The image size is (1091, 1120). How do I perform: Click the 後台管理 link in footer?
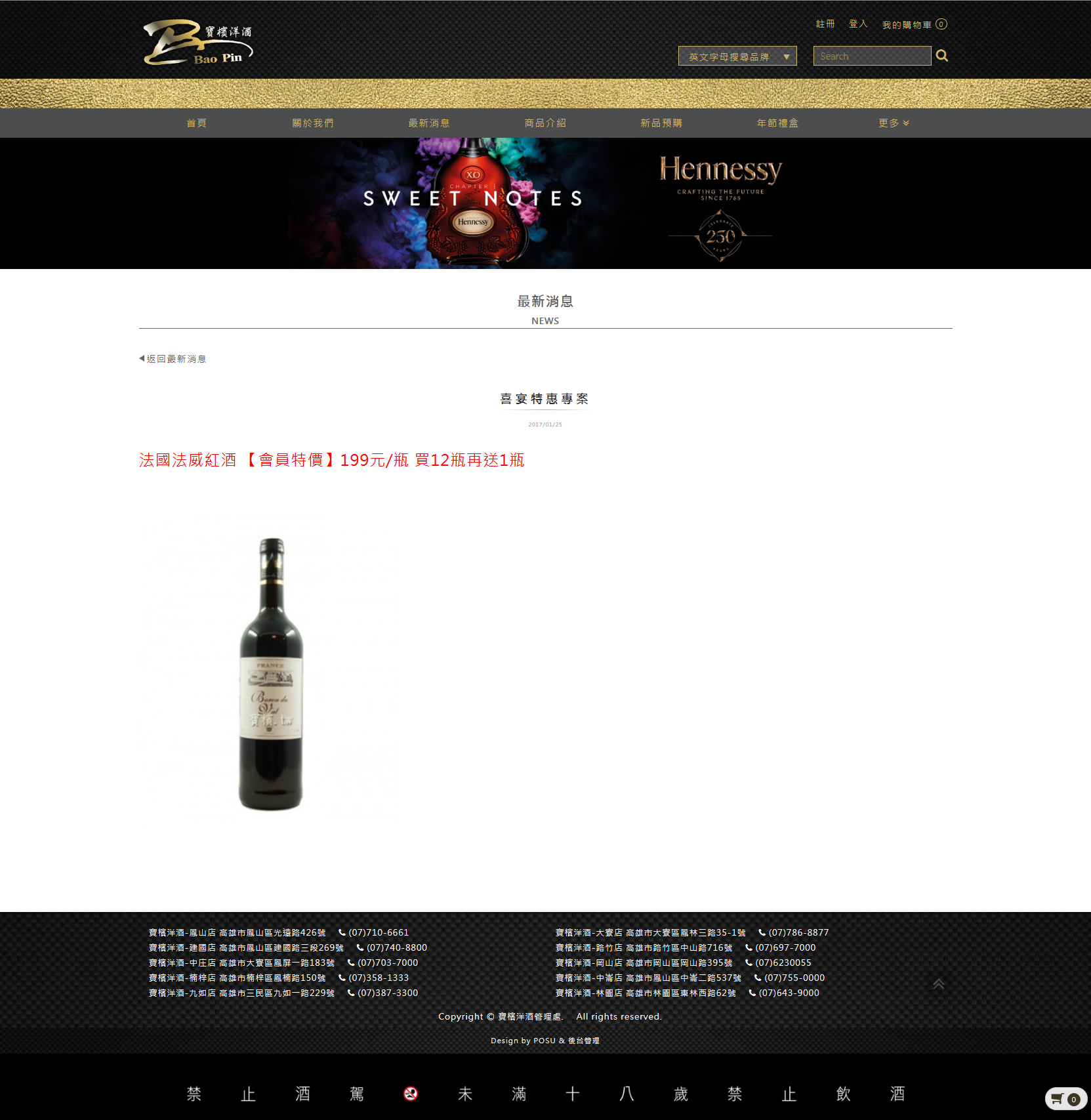pos(583,1041)
